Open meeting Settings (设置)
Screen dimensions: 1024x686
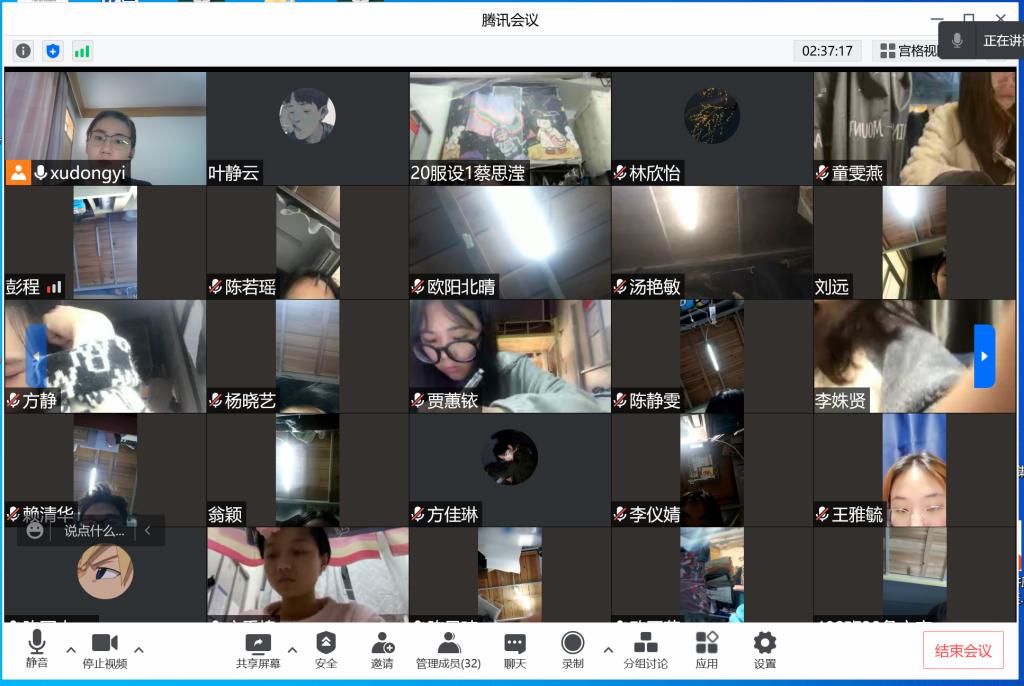pos(765,650)
